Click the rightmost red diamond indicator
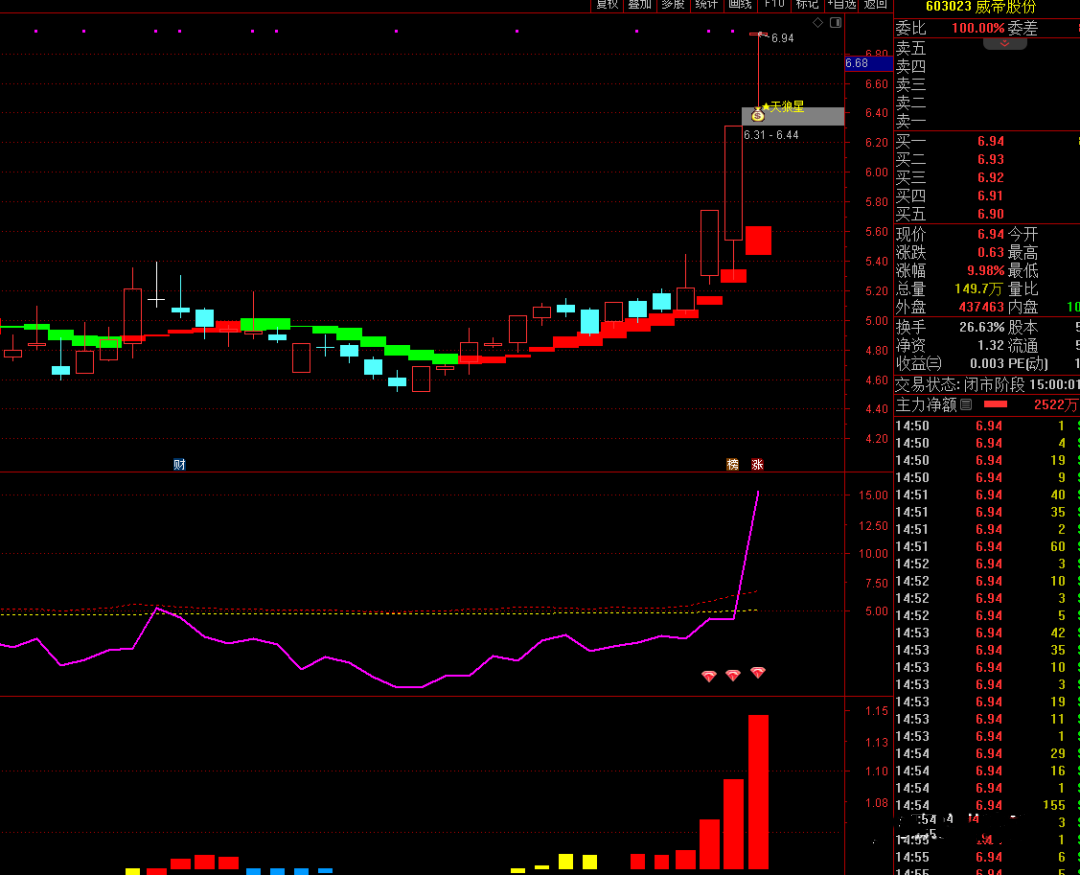1080x875 pixels. coord(758,673)
